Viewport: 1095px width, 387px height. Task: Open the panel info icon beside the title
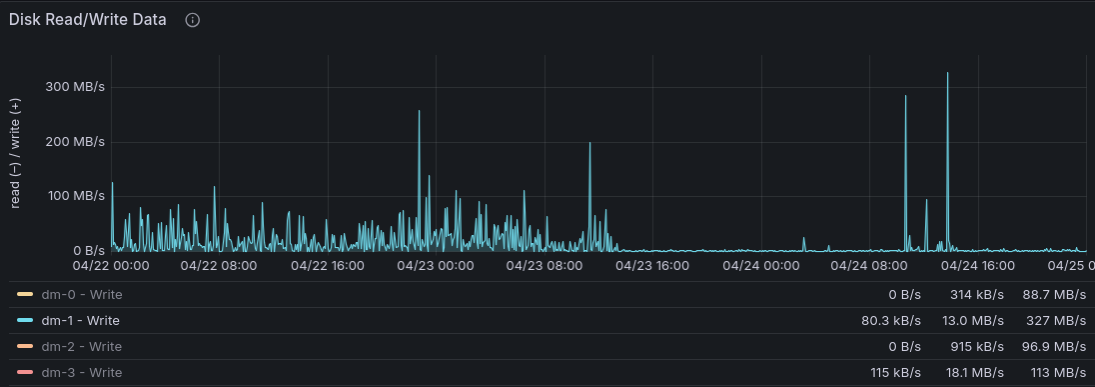click(x=193, y=20)
